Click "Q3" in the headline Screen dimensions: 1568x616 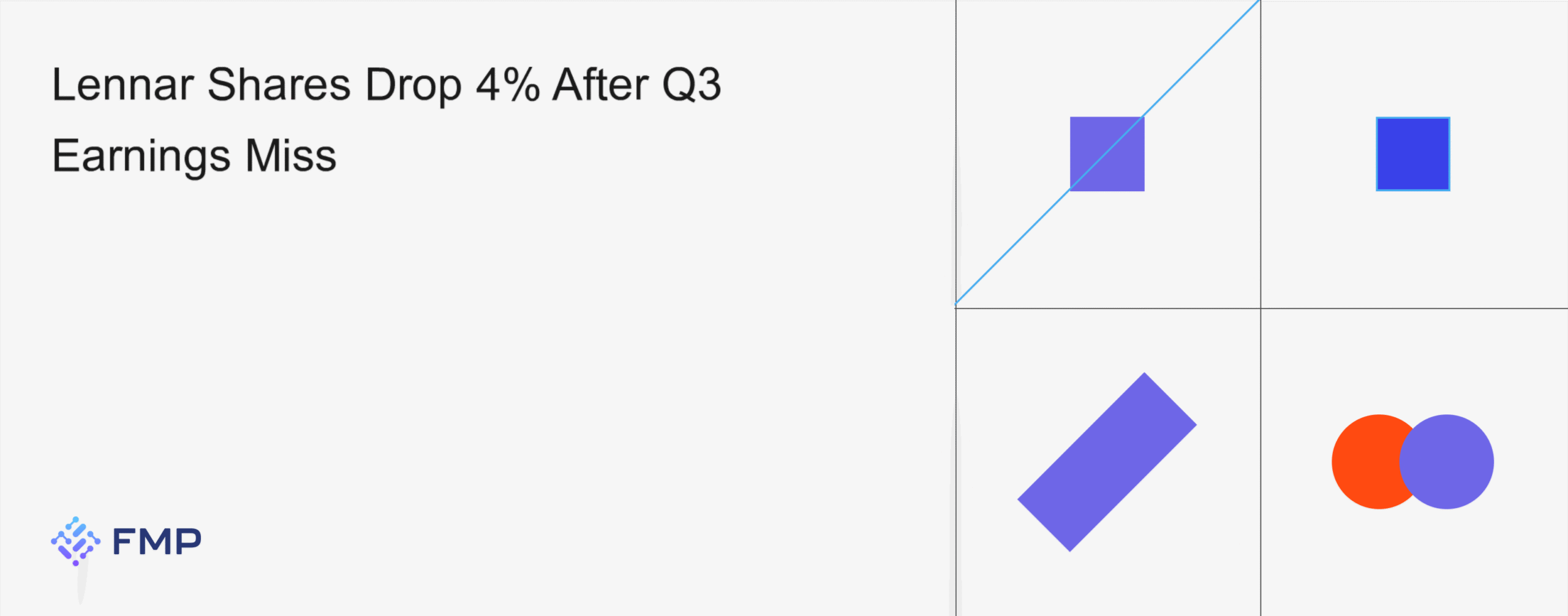click(x=691, y=85)
